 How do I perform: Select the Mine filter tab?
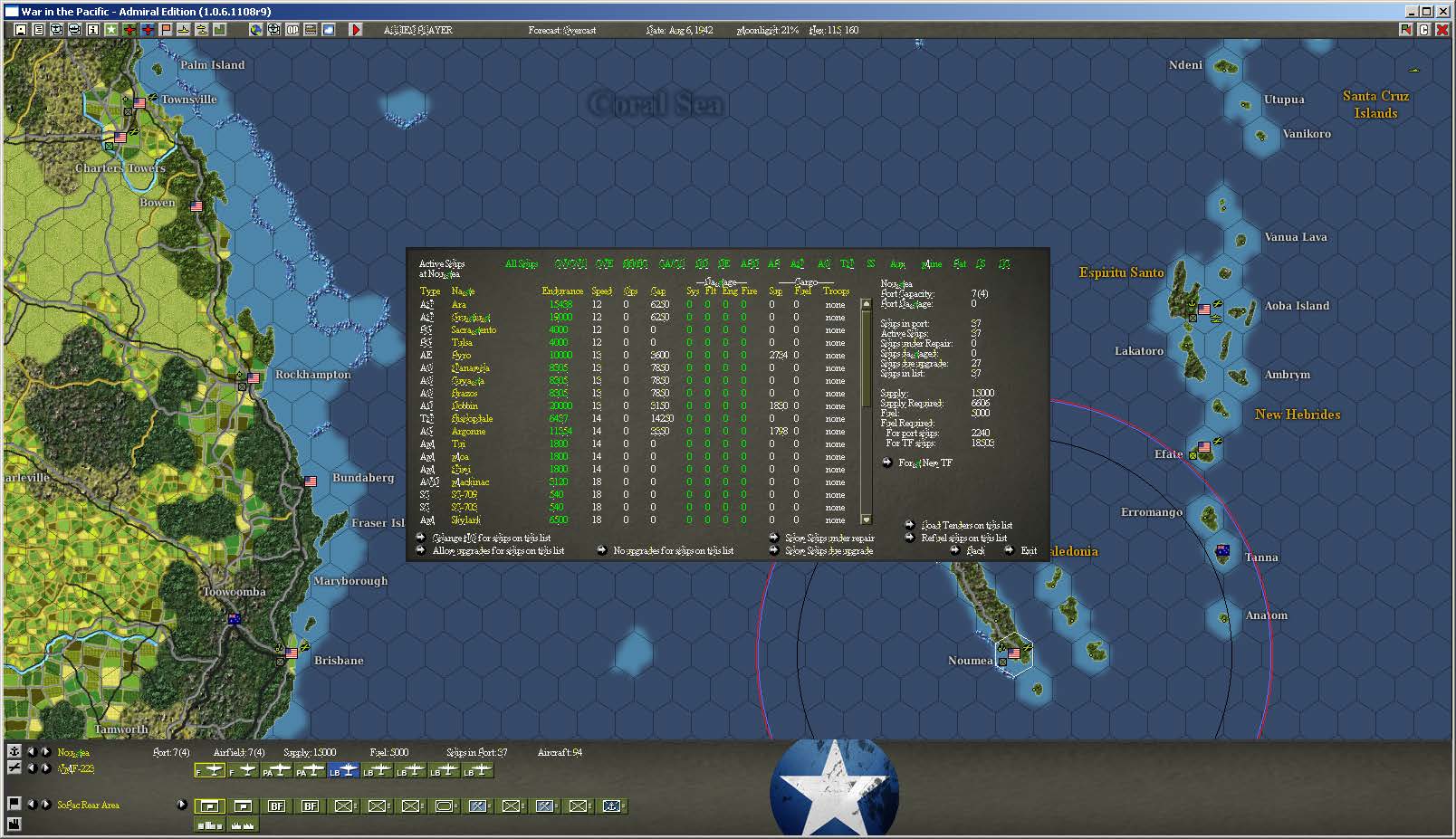932,264
